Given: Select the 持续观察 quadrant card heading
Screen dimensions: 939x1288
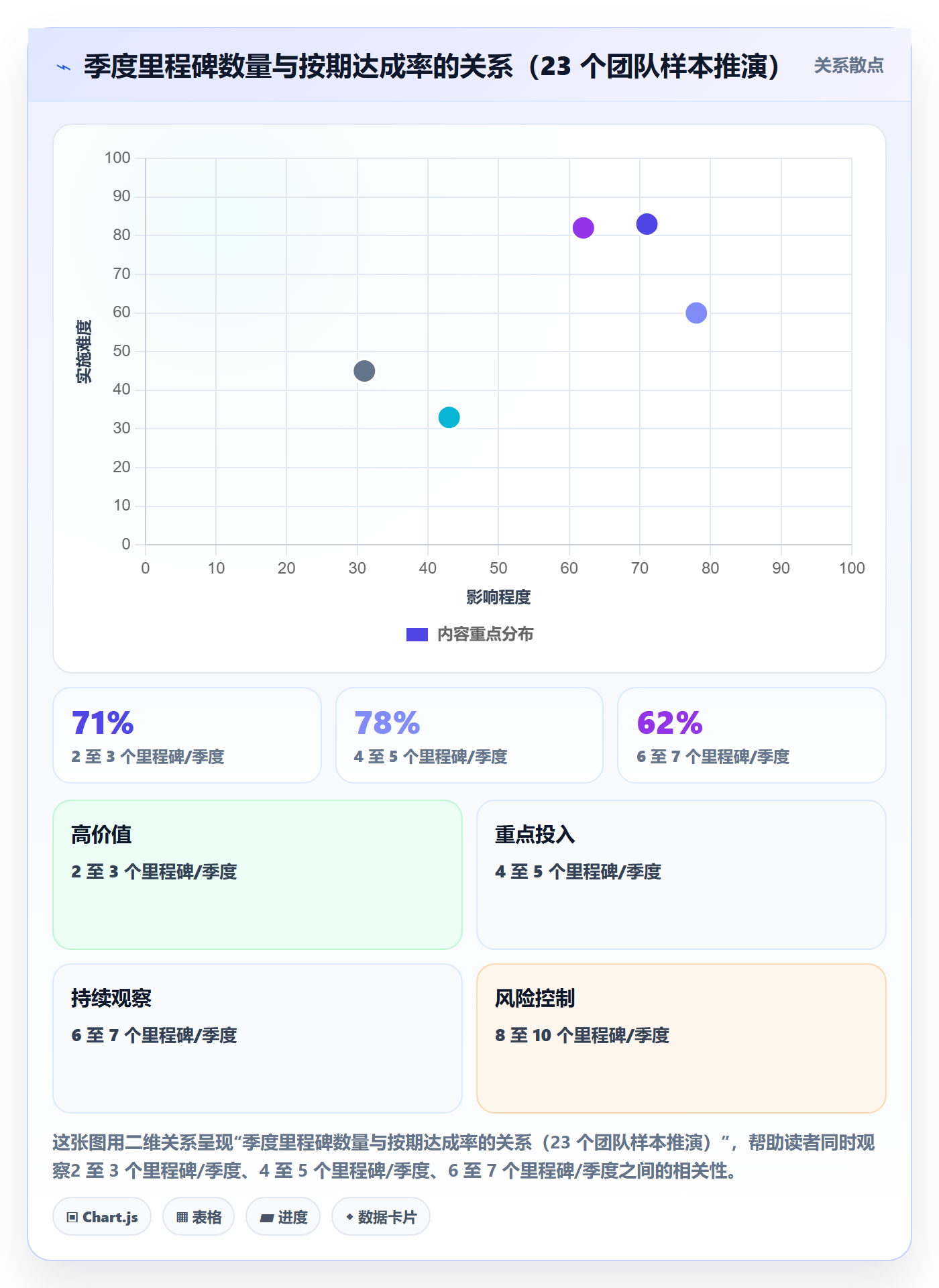Looking at the screenshot, I should 111,998.
